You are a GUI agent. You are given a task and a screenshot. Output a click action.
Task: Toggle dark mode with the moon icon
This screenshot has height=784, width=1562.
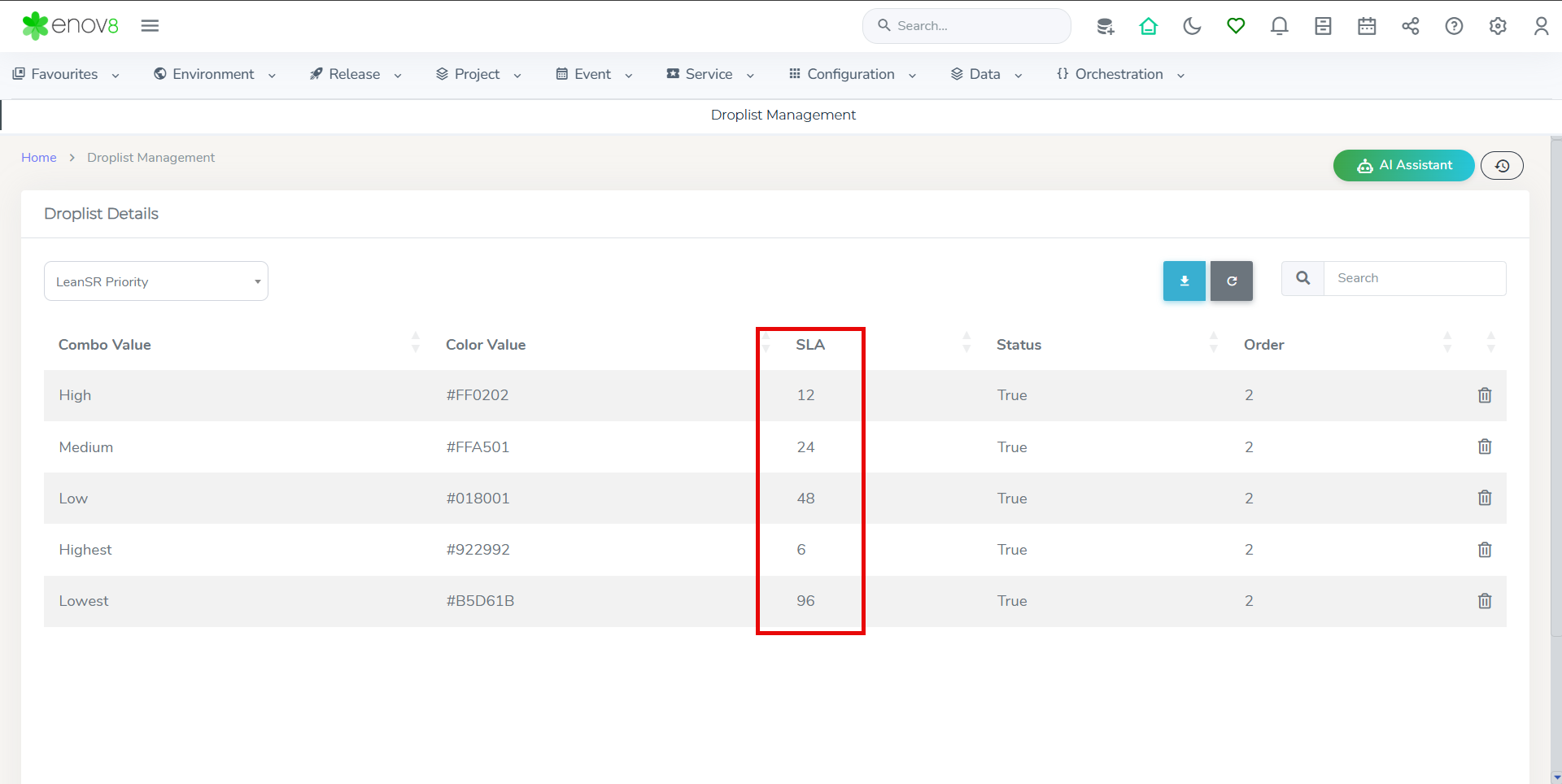click(x=1192, y=26)
